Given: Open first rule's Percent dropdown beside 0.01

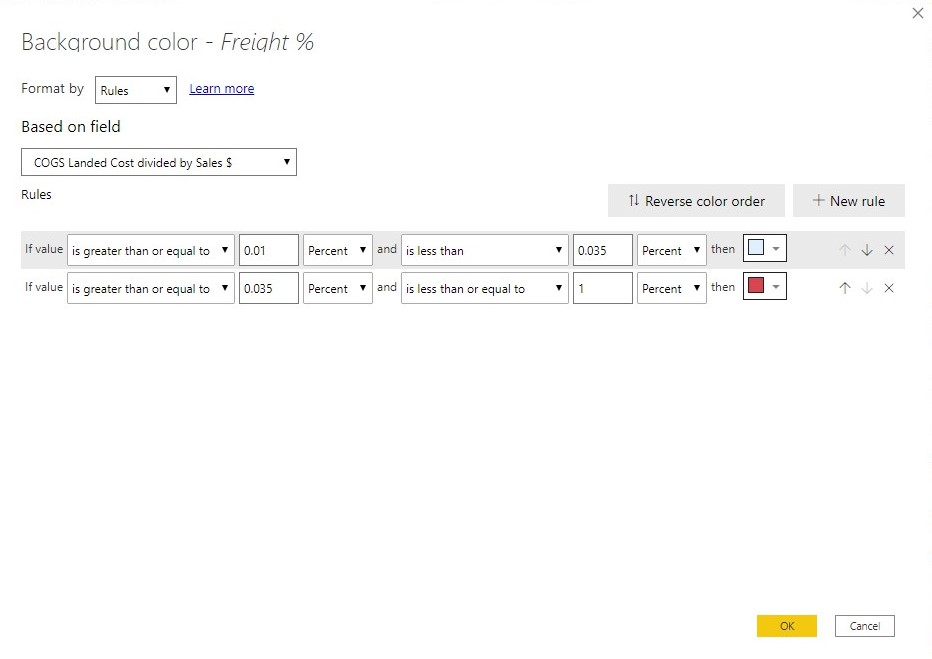Looking at the screenshot, I should 338,250.
